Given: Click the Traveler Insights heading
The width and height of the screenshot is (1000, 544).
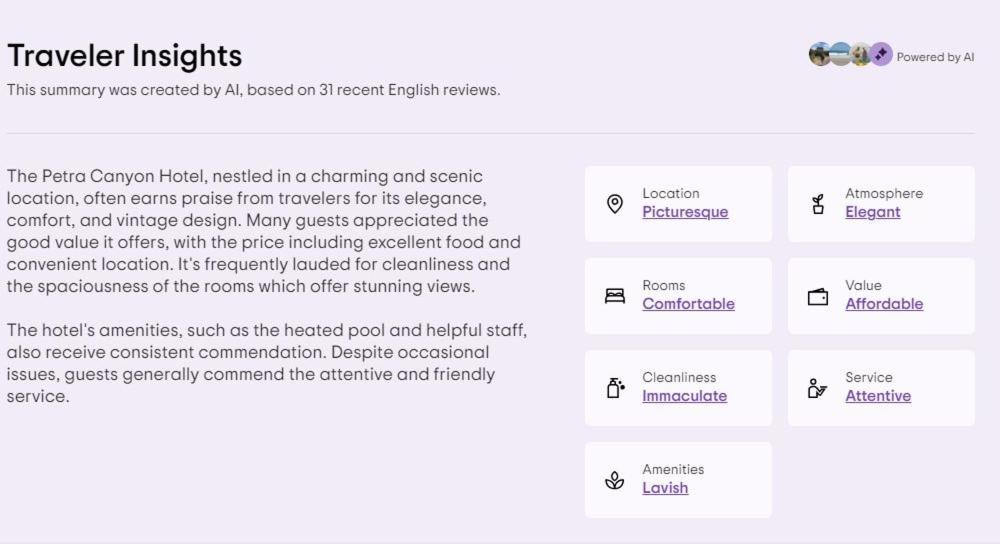Looking at the screenshot, I should tap(124, 55).
